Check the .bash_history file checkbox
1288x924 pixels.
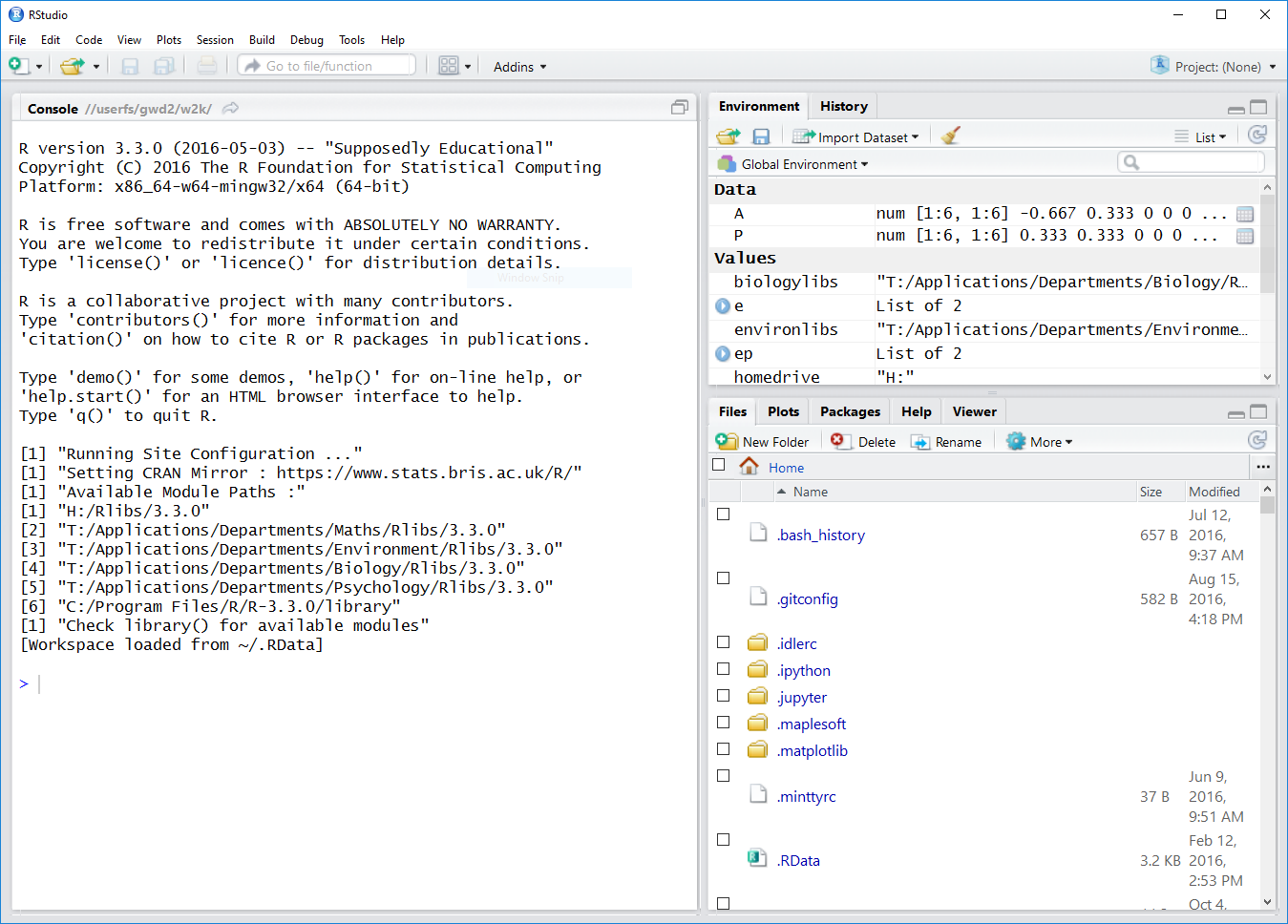pos(723,514)
